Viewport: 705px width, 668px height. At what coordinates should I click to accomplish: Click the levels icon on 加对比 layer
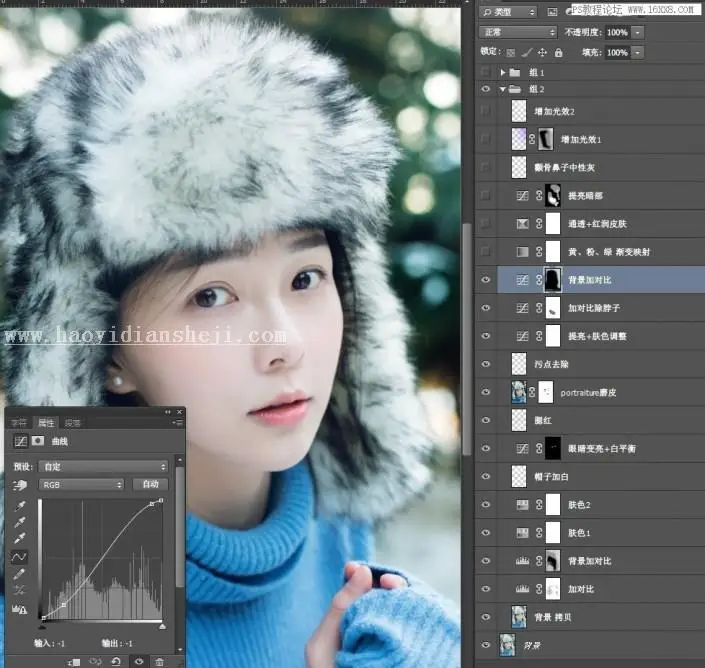click(522, 589)
